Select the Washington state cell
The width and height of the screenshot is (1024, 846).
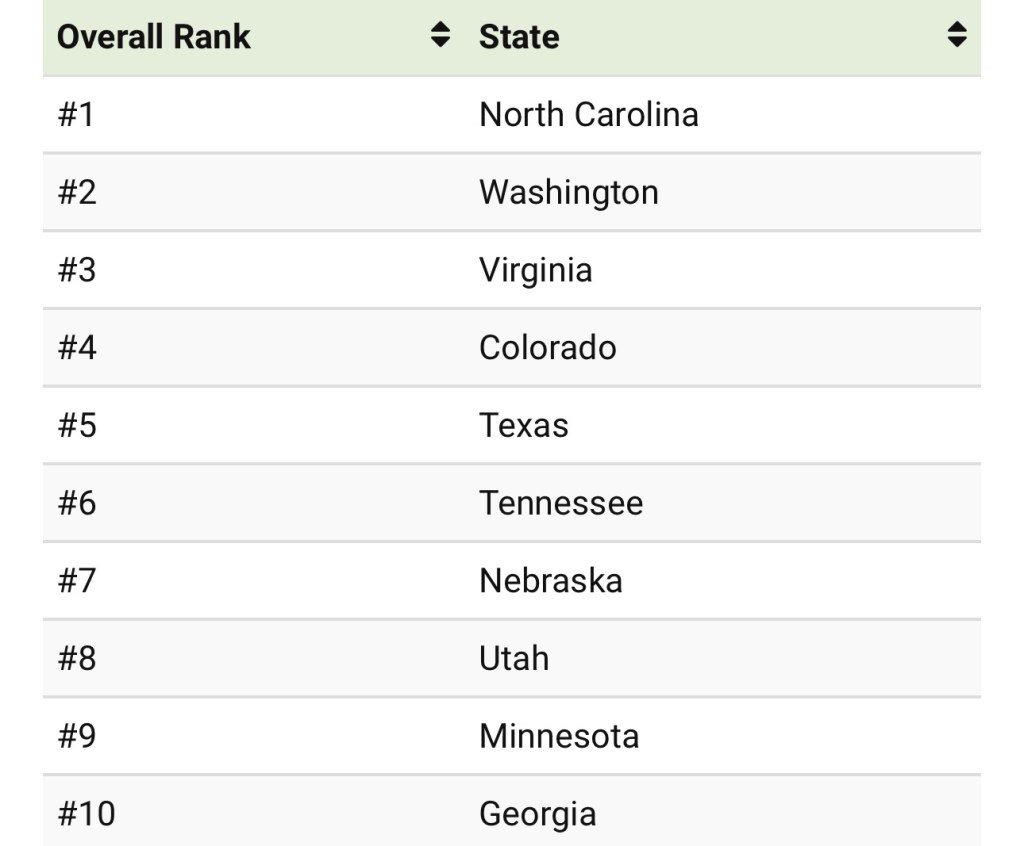[x=568, y=192]
